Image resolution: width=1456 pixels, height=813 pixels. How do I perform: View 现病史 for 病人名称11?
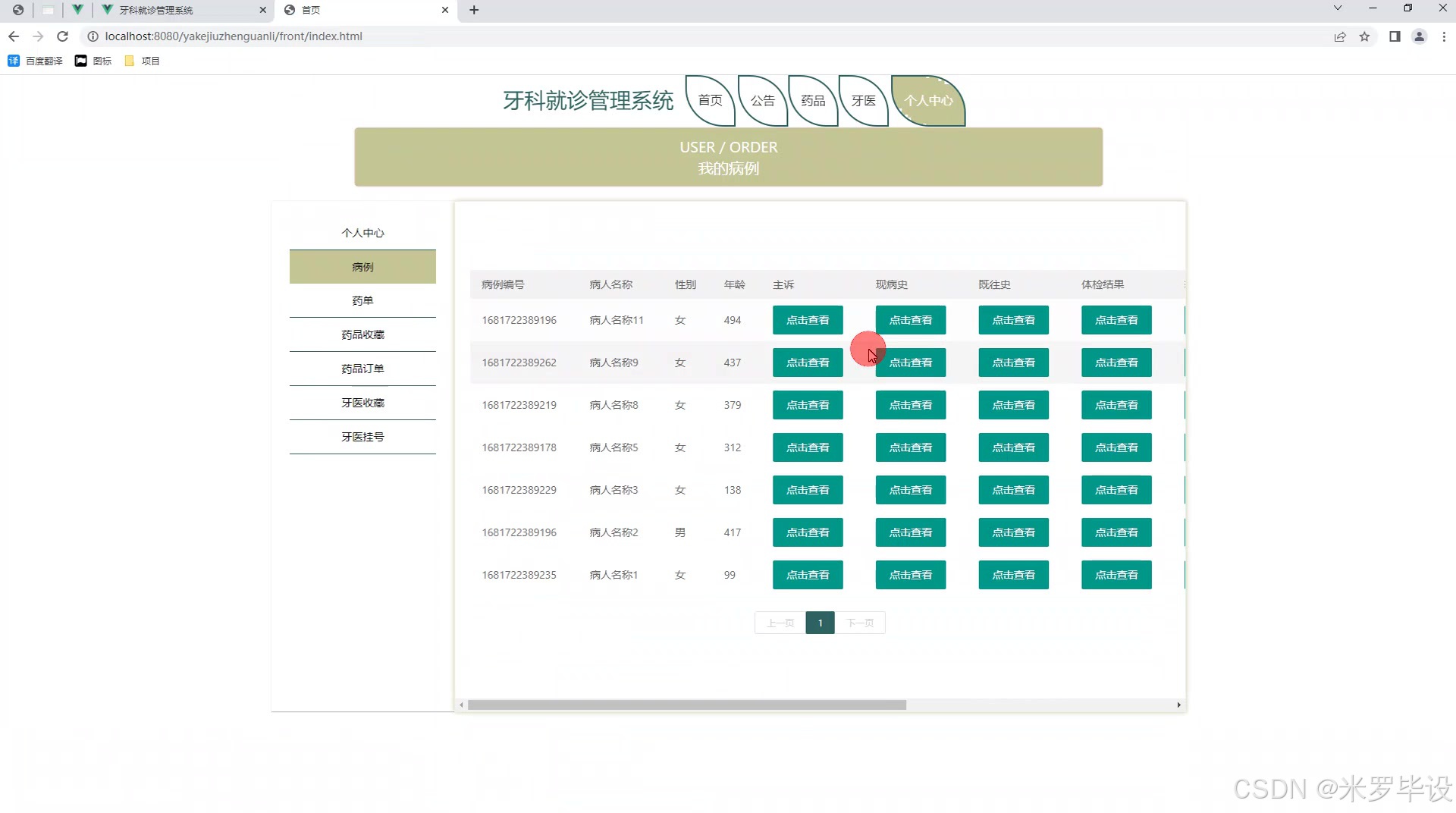point(911,320)
